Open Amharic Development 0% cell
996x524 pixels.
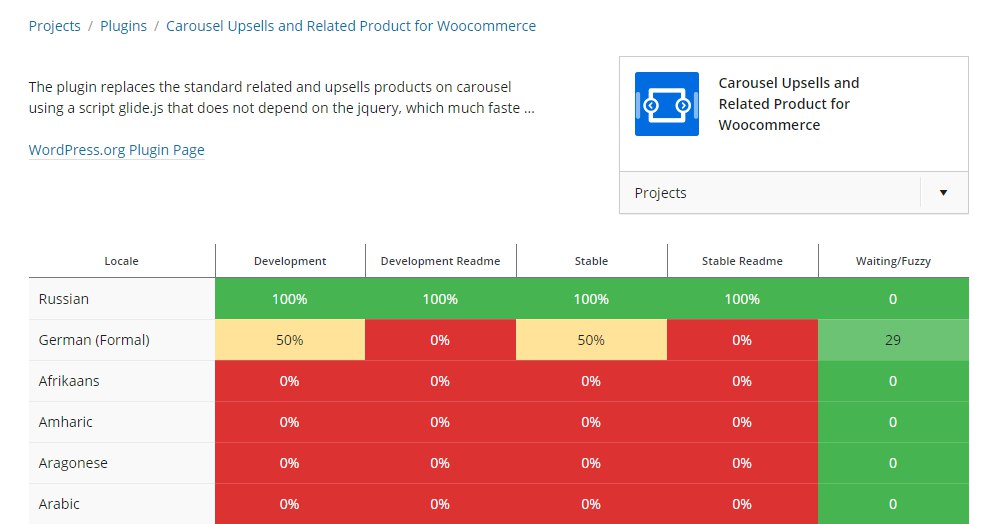[x=290, y=422]
